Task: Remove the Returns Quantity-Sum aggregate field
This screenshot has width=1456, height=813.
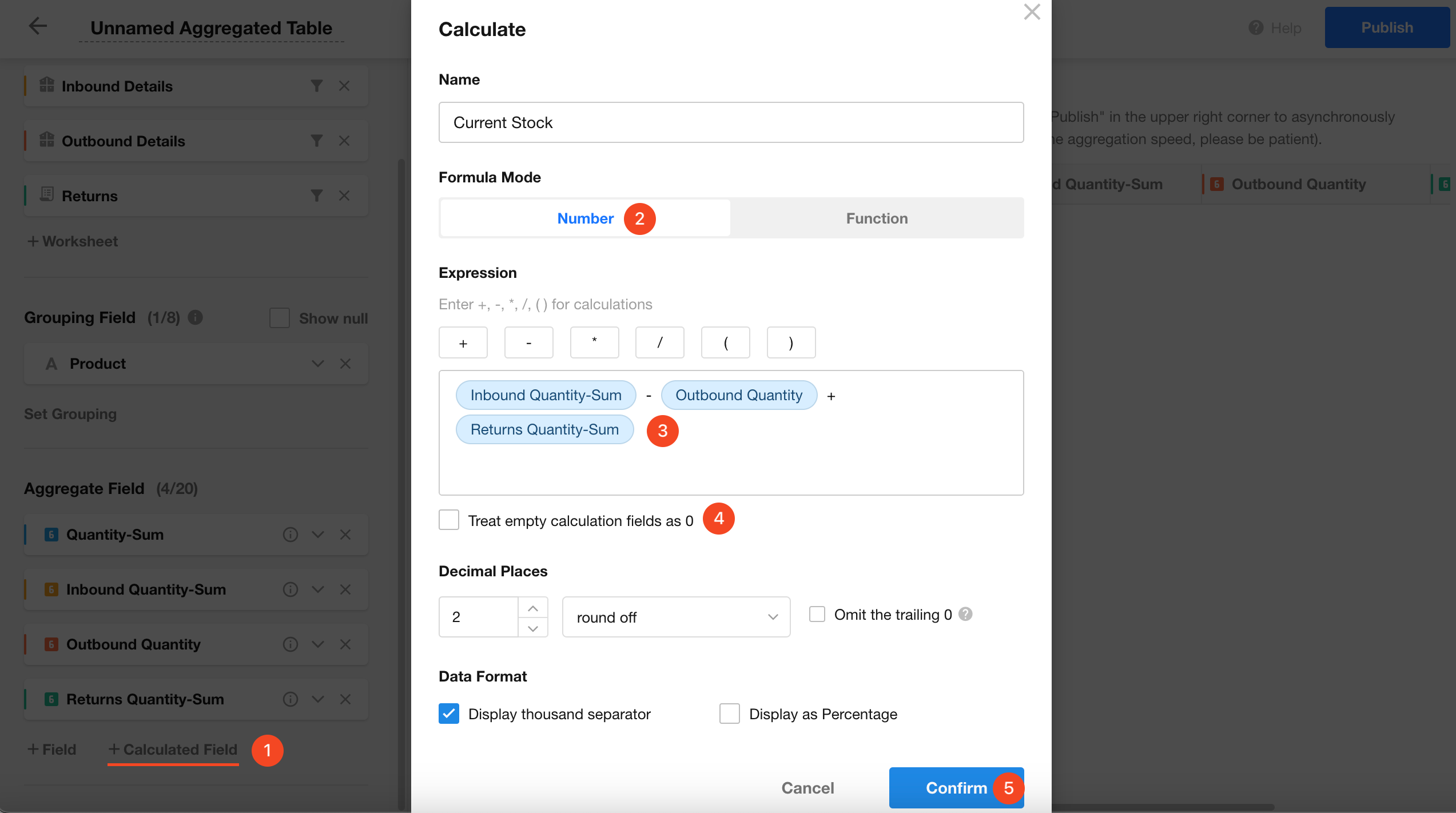Action: tap(345, 699)
